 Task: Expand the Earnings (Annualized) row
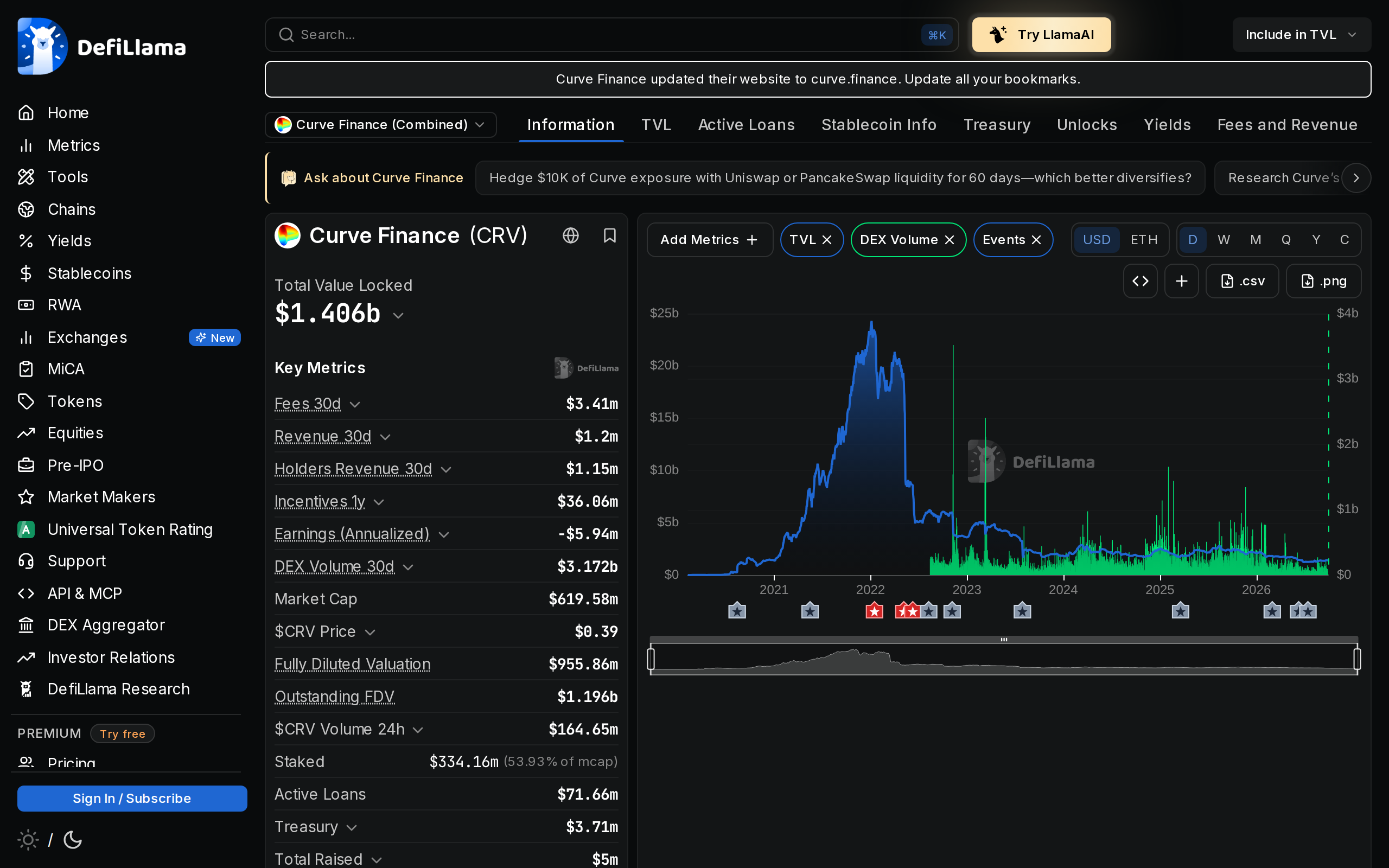click(x=444, y=535)
